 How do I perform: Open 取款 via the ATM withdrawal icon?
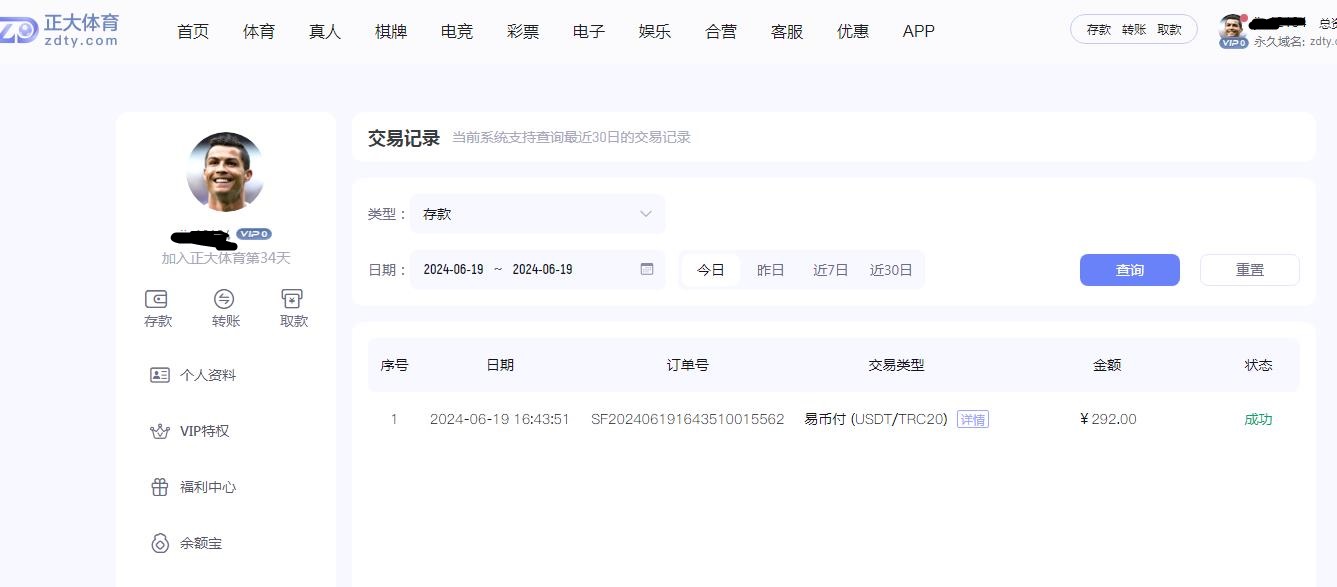click(x=292, y=299)
